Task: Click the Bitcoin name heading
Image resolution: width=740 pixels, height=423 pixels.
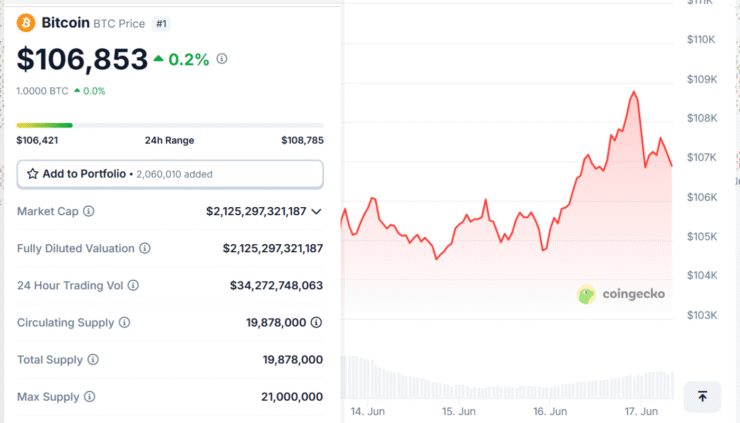Action: (66, 23)
